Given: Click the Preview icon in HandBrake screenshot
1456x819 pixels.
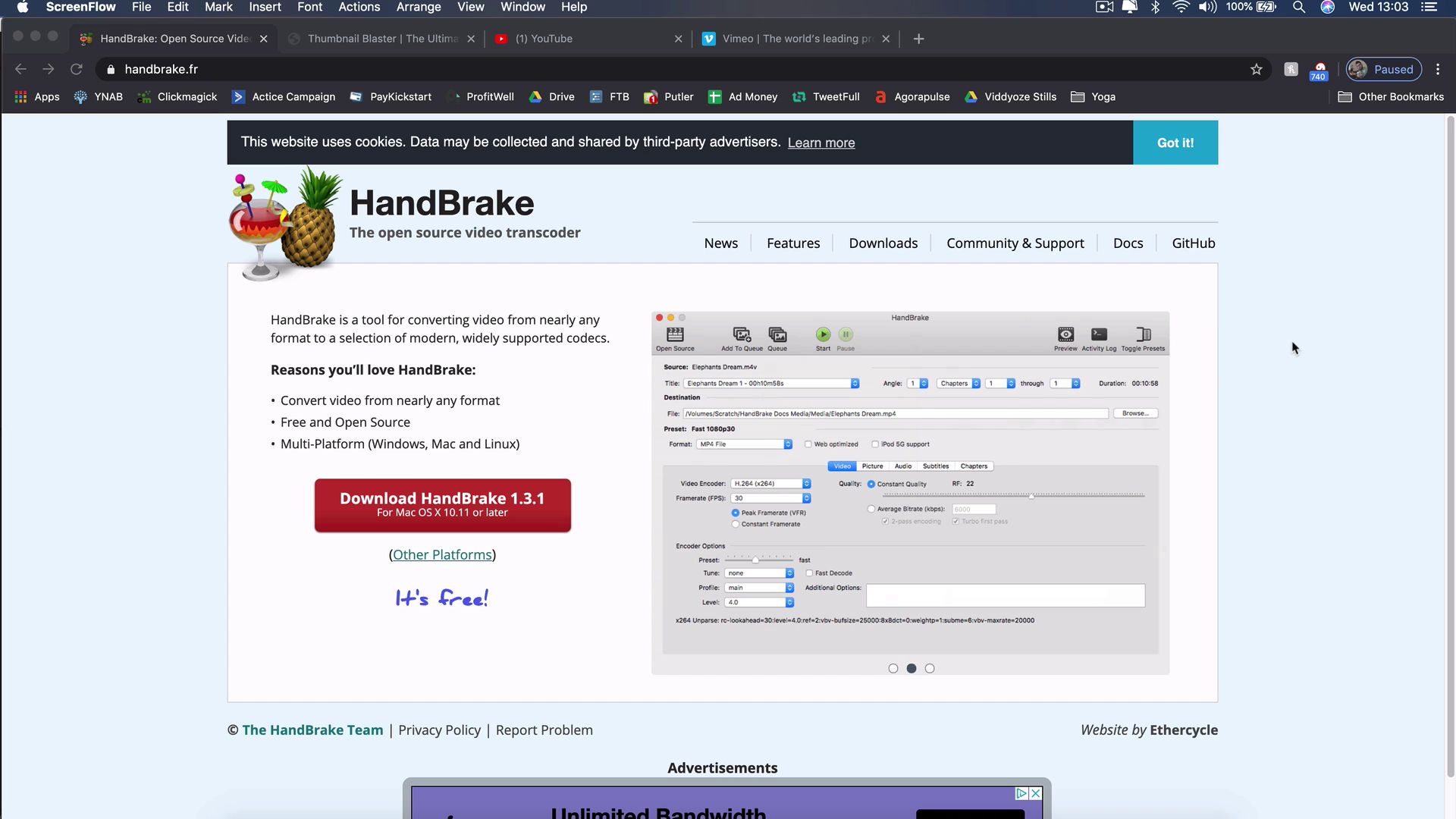Looking at the screenshot, I should (x=1065, y=338).
